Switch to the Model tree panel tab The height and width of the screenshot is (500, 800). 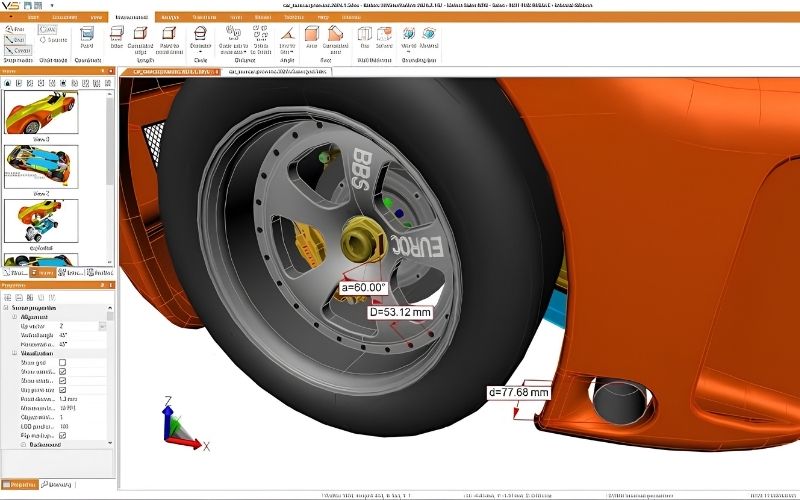tap(15, 272)
